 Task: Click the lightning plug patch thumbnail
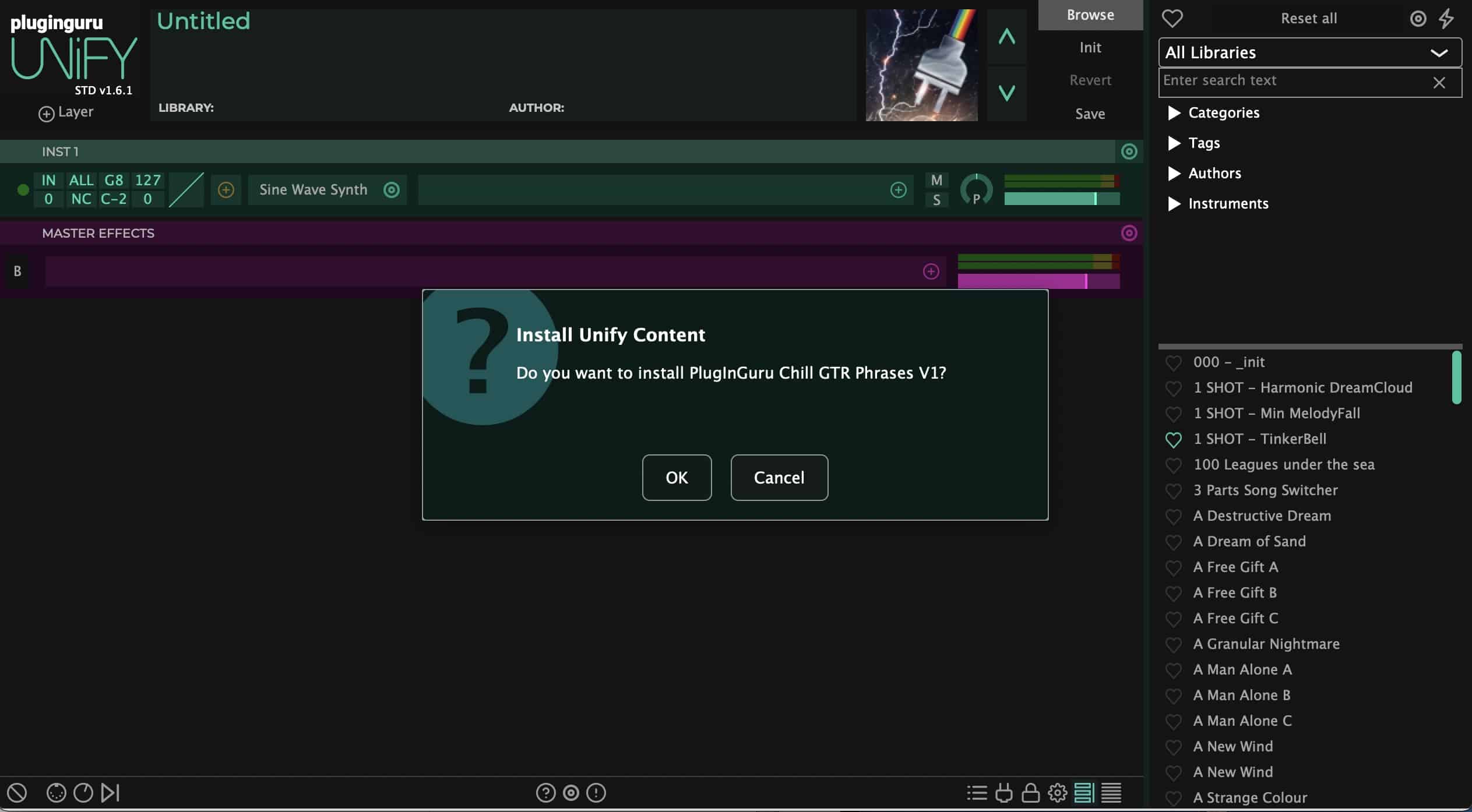[x=921, y=65]
